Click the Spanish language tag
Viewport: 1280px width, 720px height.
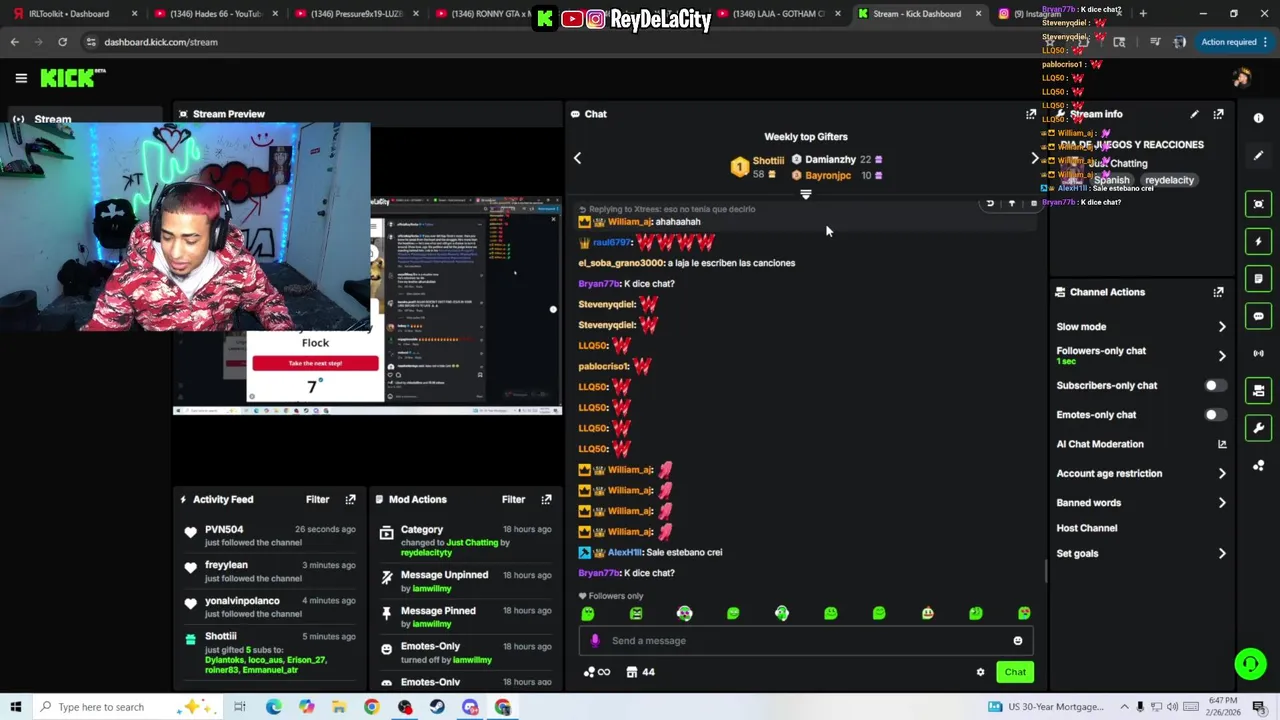pos(1111,180)
